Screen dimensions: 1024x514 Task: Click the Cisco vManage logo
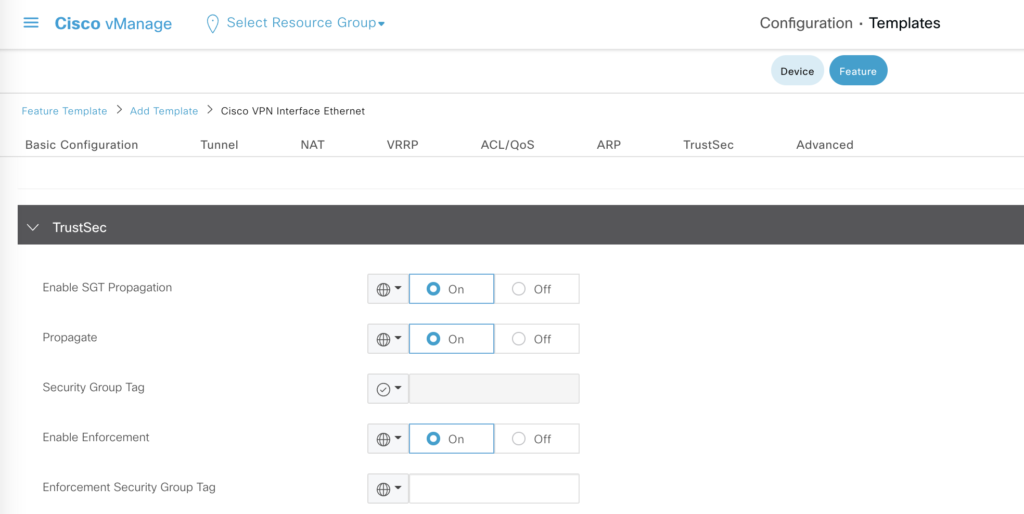113,23
